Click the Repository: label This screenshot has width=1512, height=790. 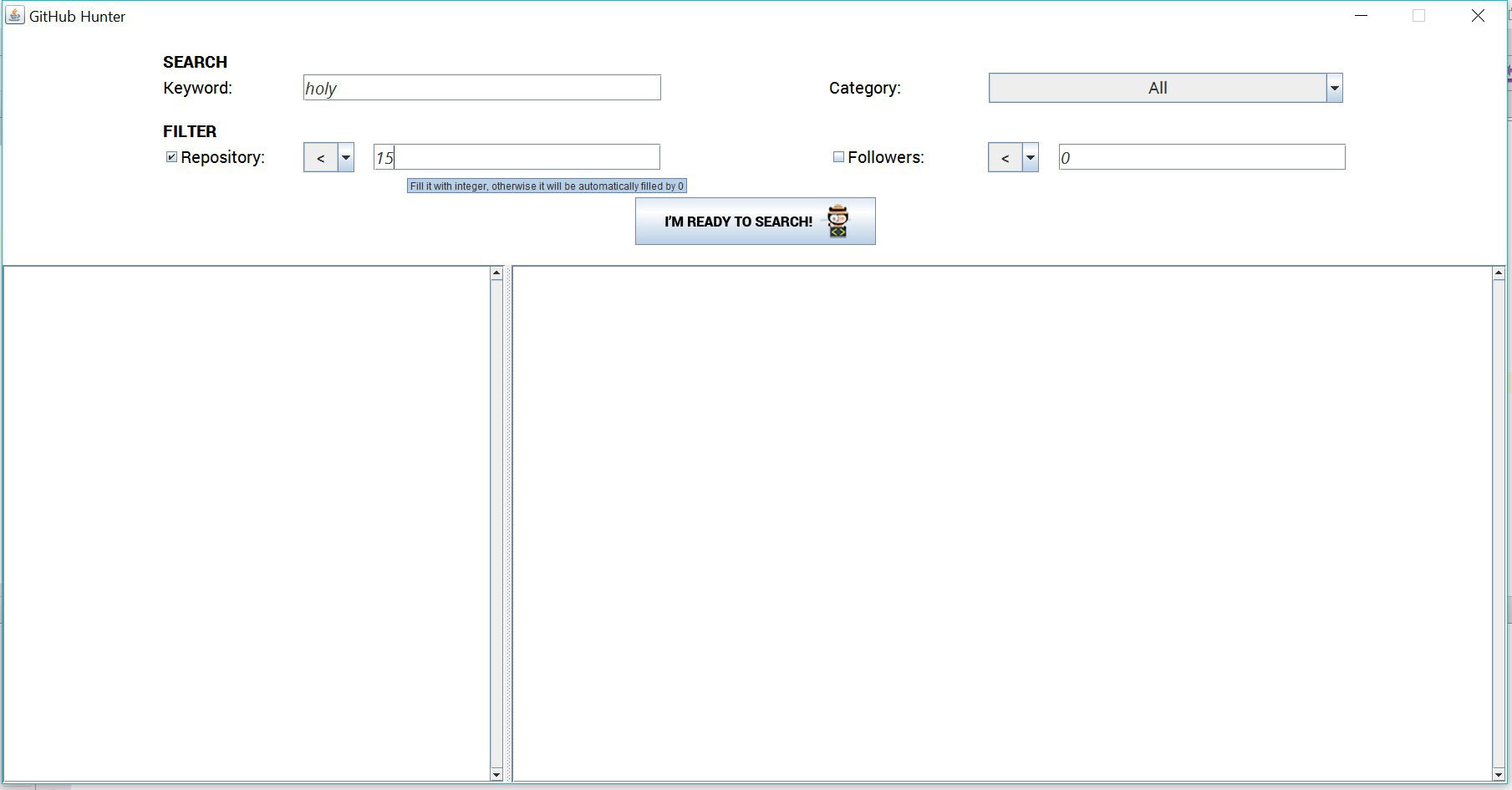[x=222, y=157]
